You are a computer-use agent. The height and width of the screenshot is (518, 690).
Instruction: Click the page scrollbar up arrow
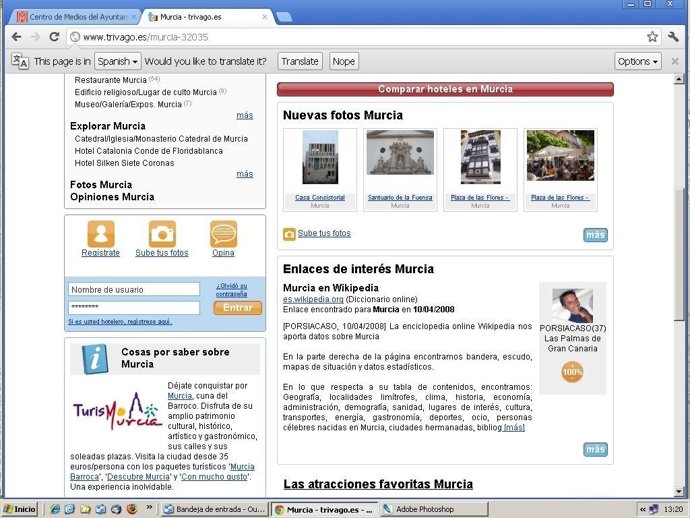click(679, 79)
